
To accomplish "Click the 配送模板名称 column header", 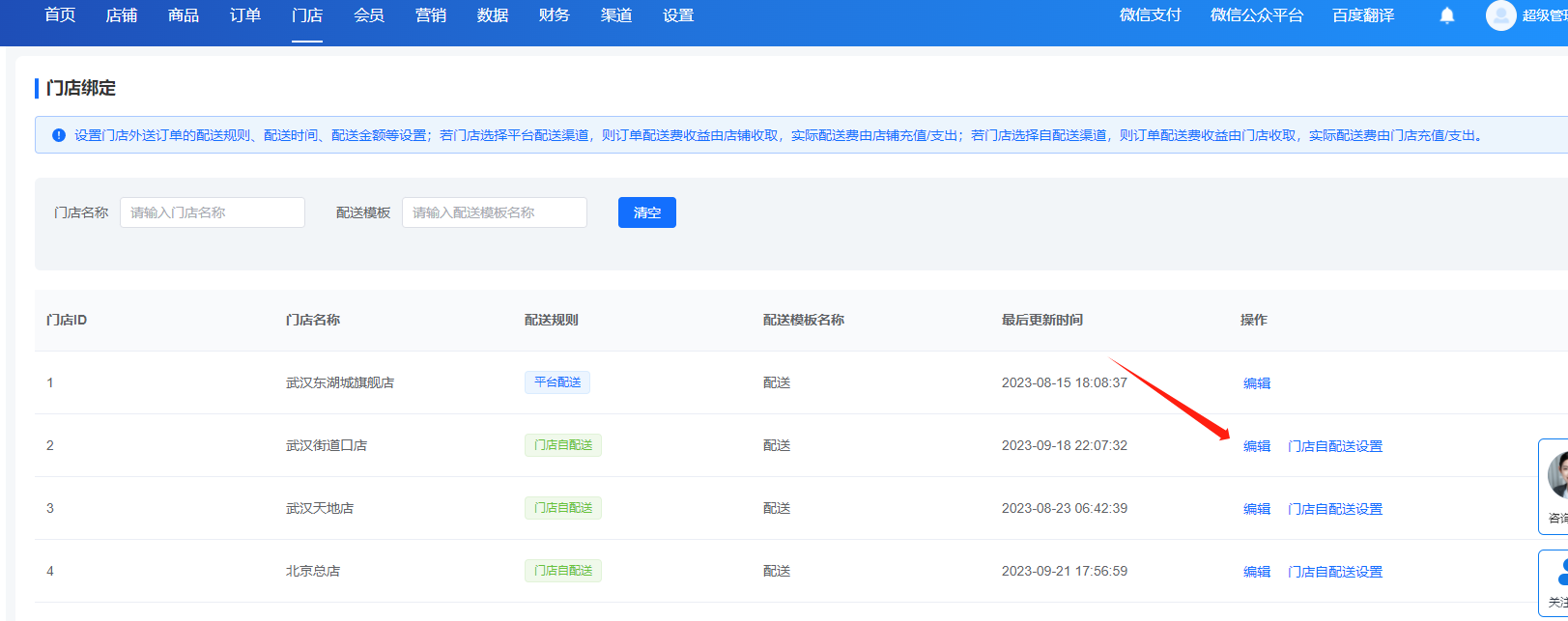I will (804, 320).
